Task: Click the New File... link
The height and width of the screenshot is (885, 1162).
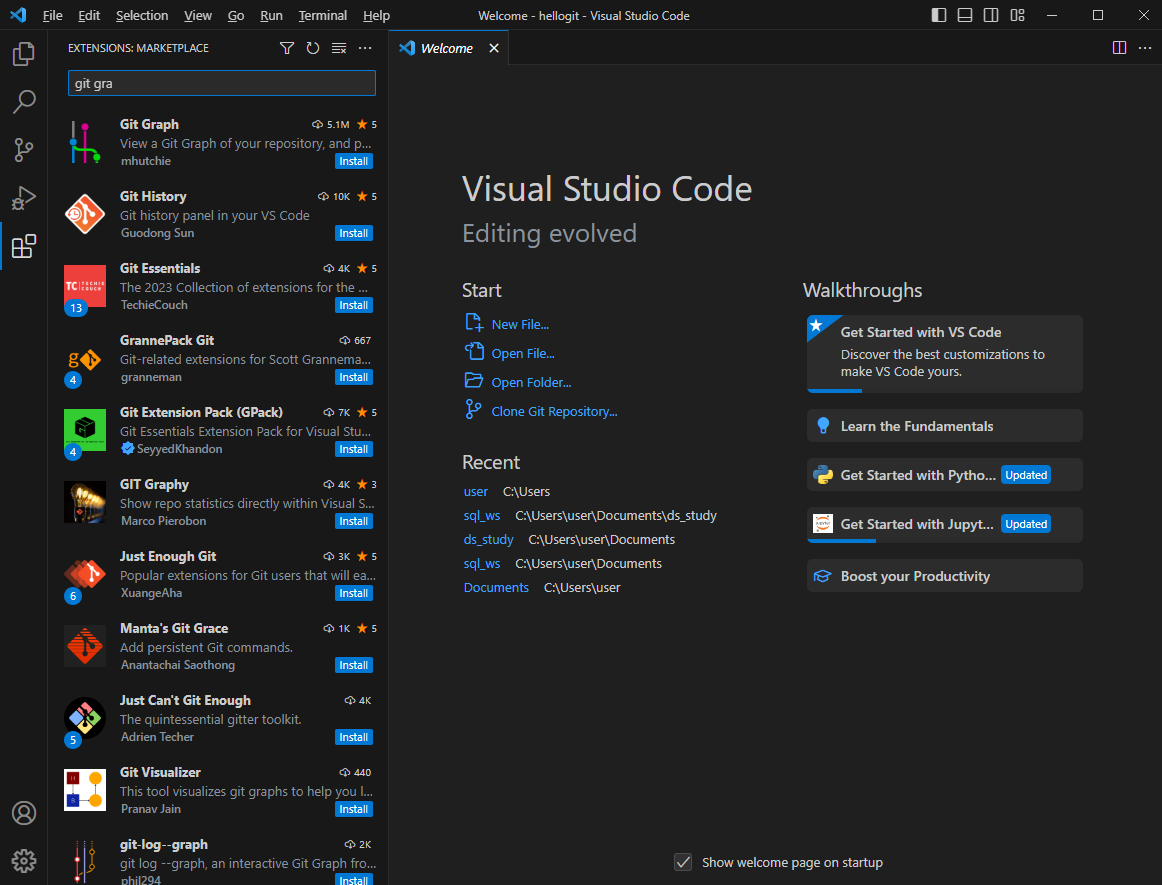Action: click(x=520, y=325)
